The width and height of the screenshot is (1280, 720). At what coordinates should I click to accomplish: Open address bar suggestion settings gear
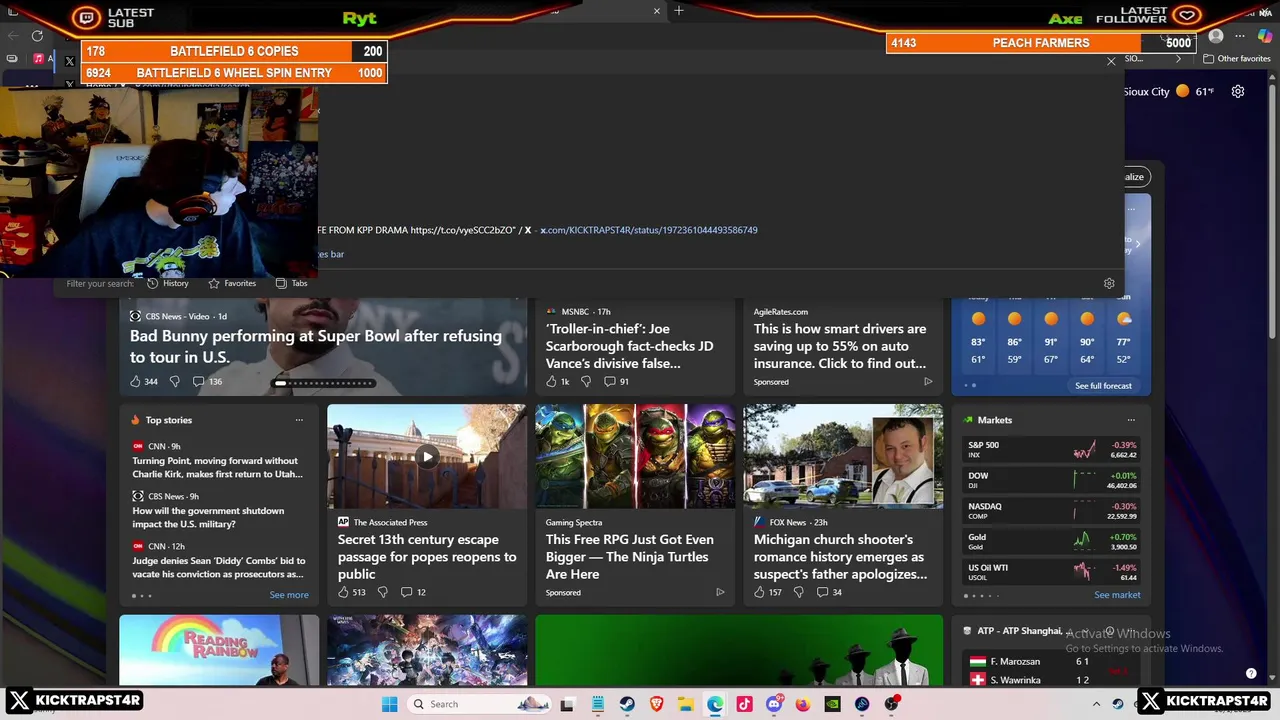1109,283
